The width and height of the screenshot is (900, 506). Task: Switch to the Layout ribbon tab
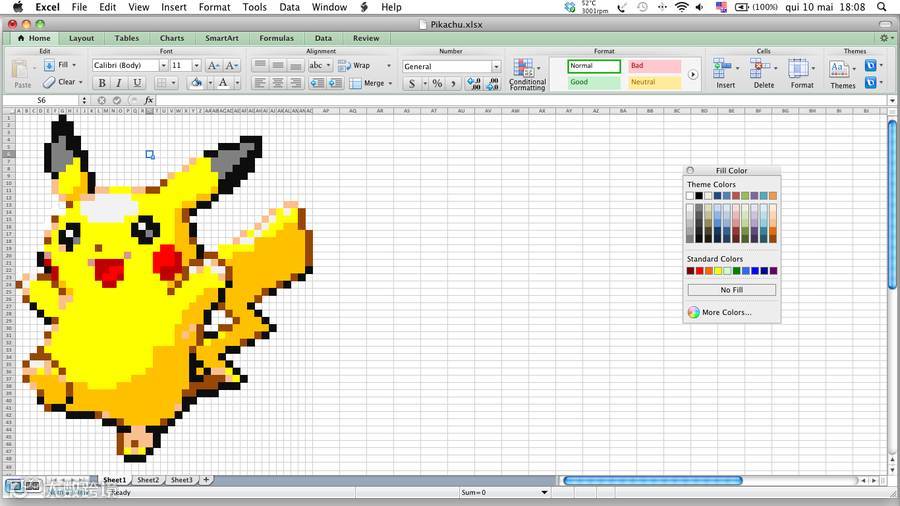pos(82,38)
